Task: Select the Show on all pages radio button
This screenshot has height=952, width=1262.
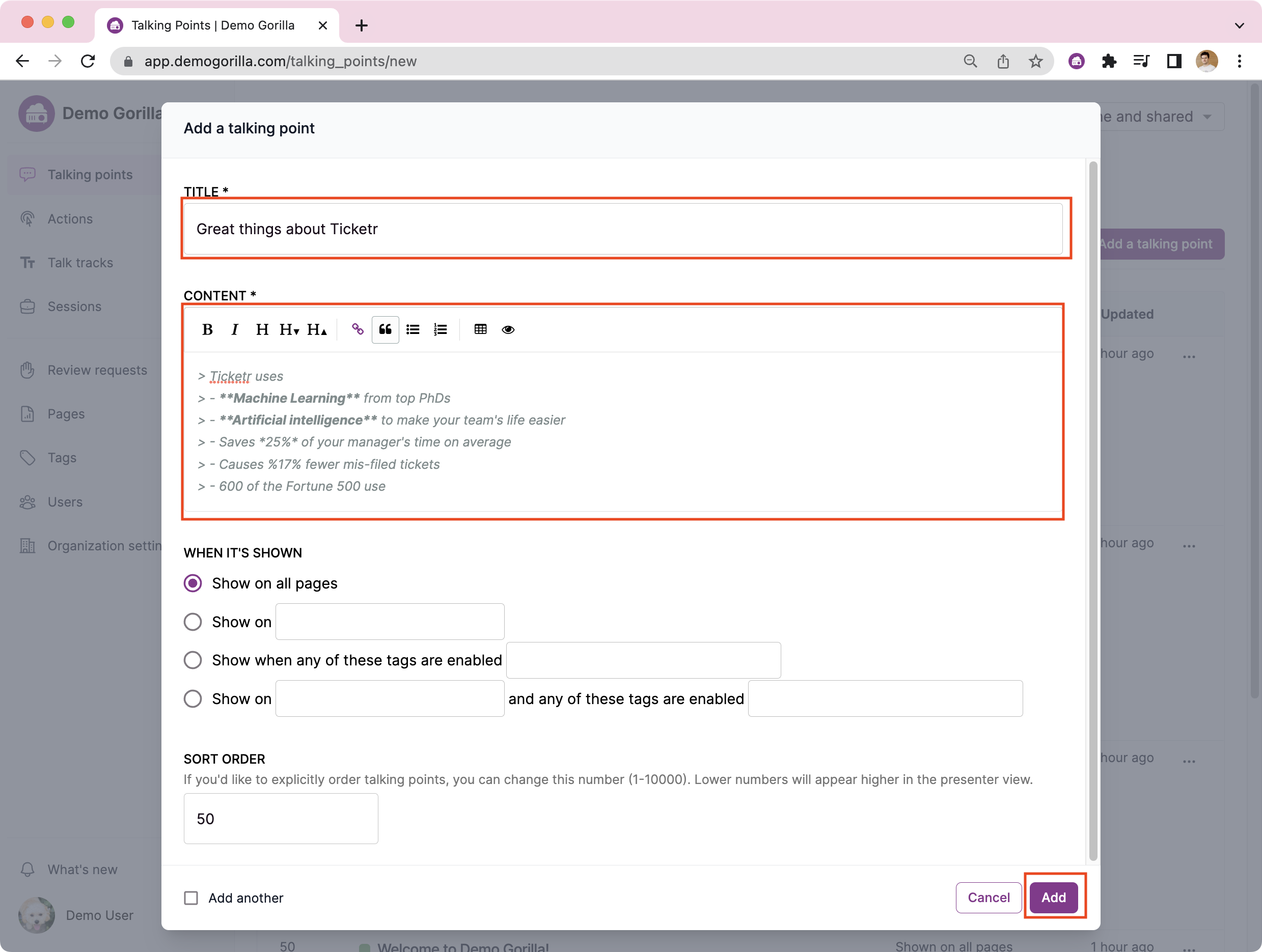Action: pyautogui.click(x=193, y=583)
